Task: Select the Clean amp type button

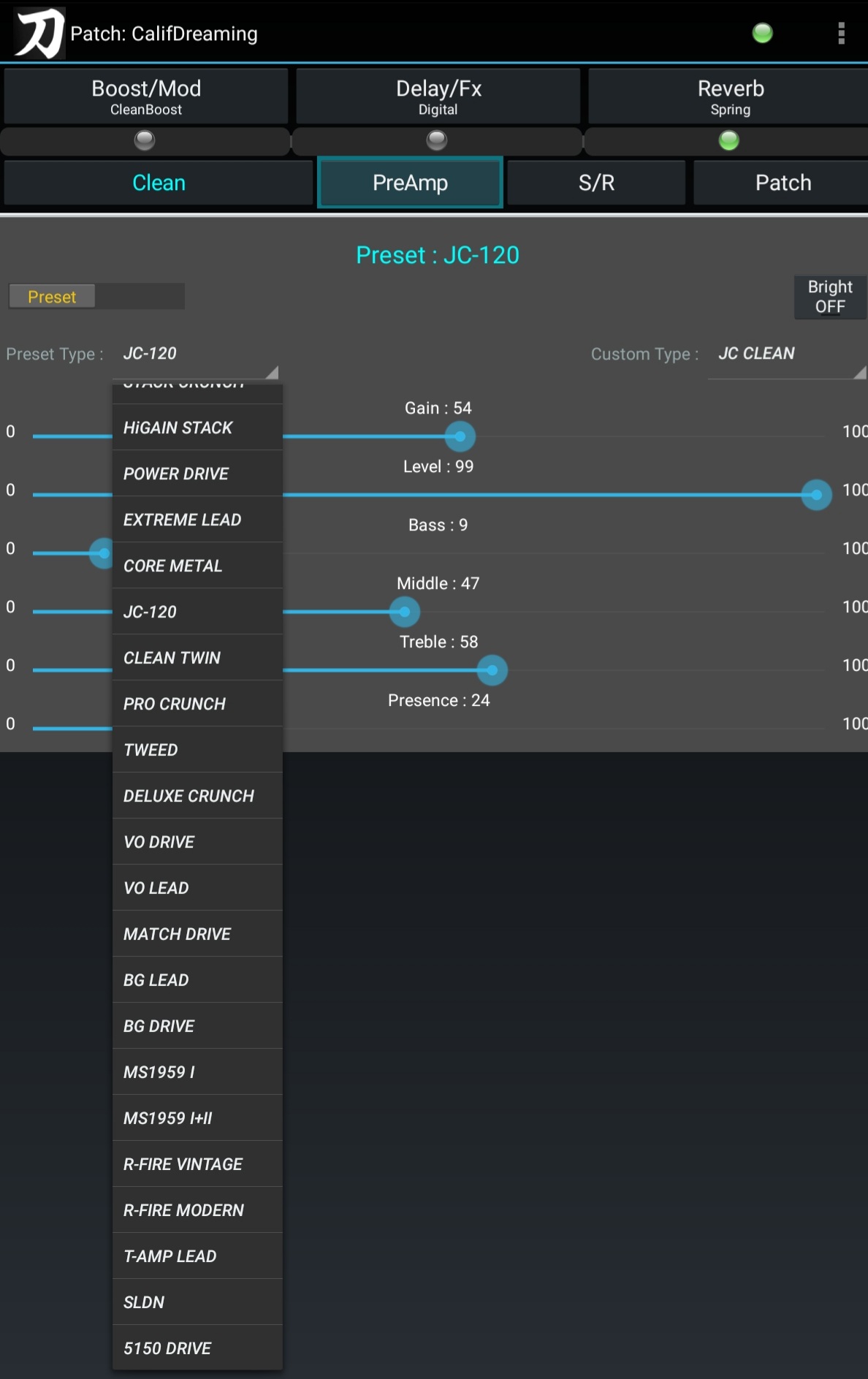Action: (x=159, y=183)
